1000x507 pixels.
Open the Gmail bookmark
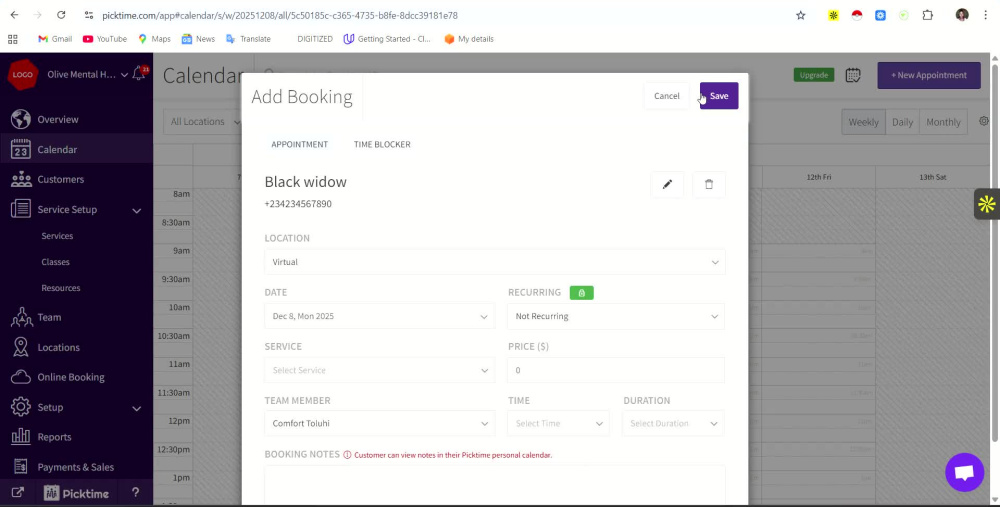click(55, 39)
